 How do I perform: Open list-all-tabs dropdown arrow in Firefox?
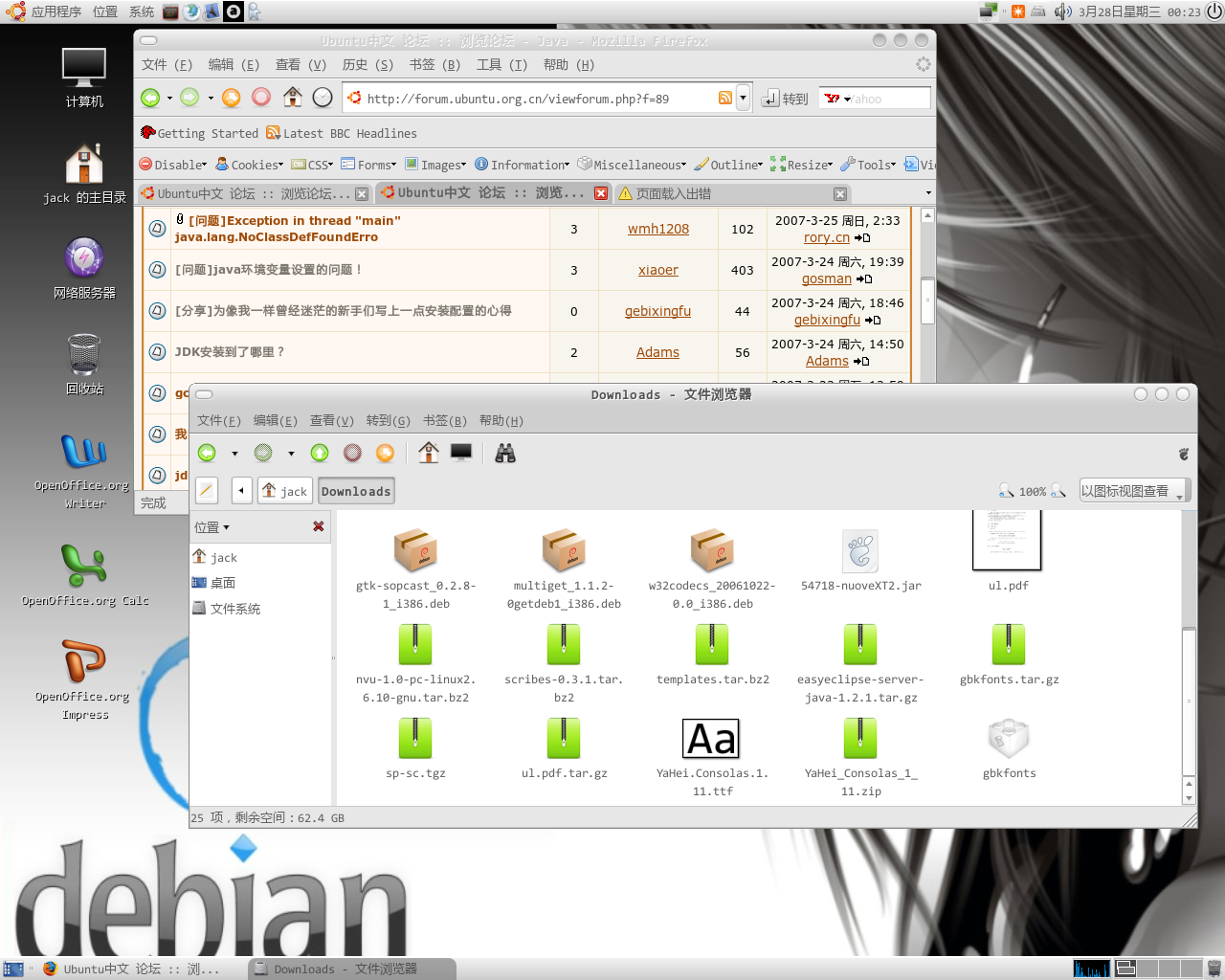pos(927,193)
